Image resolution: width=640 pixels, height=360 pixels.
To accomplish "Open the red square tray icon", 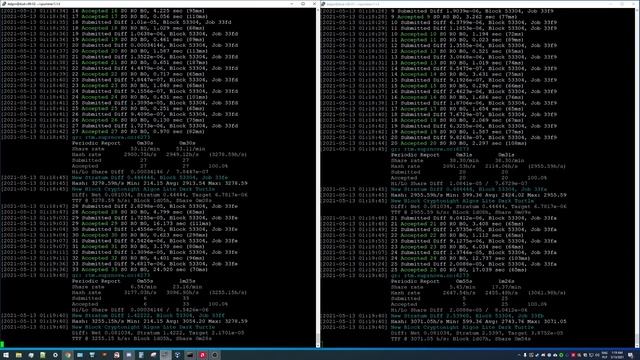I will click(573, 355).
